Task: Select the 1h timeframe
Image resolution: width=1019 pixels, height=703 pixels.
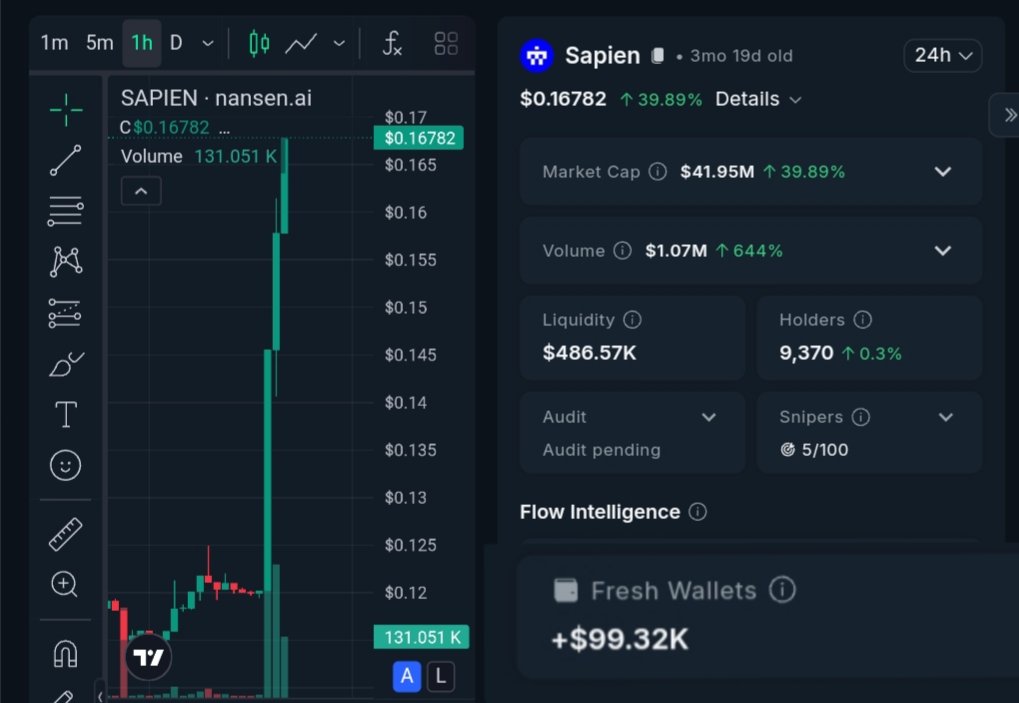Action: [x=142, y=43]
